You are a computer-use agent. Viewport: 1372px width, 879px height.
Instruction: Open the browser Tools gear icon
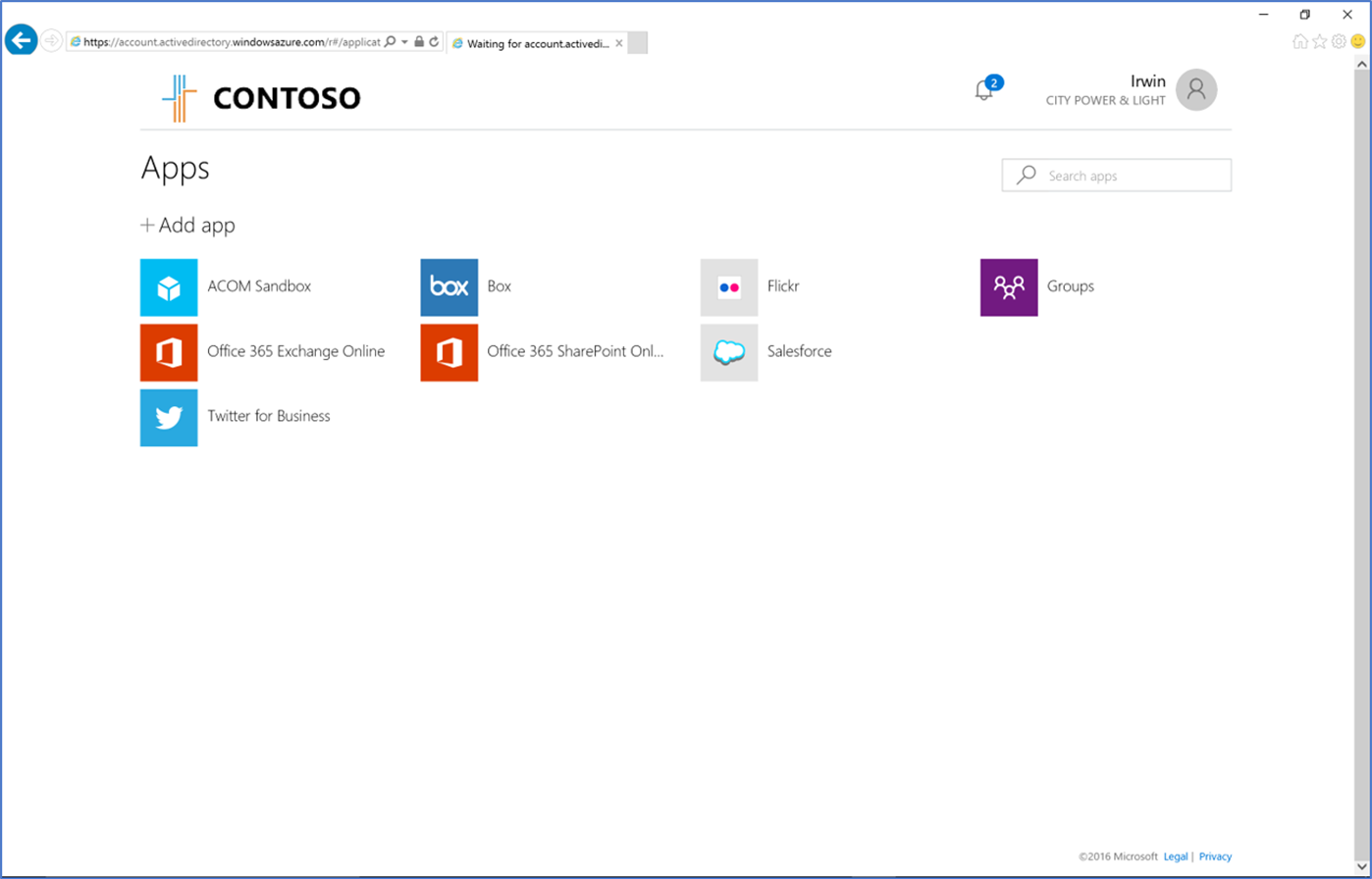1339,41
